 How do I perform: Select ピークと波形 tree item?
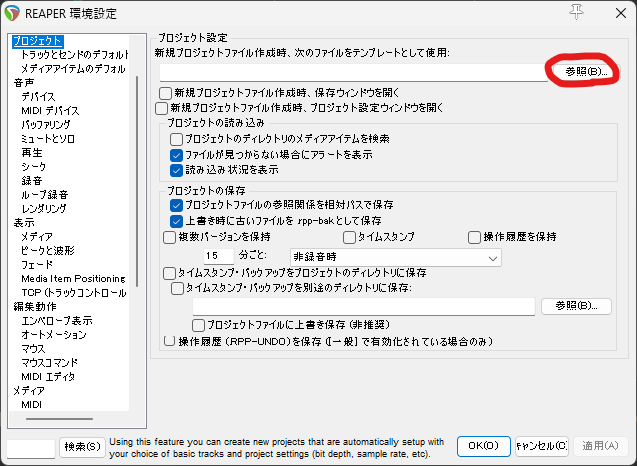pos(48,251)
